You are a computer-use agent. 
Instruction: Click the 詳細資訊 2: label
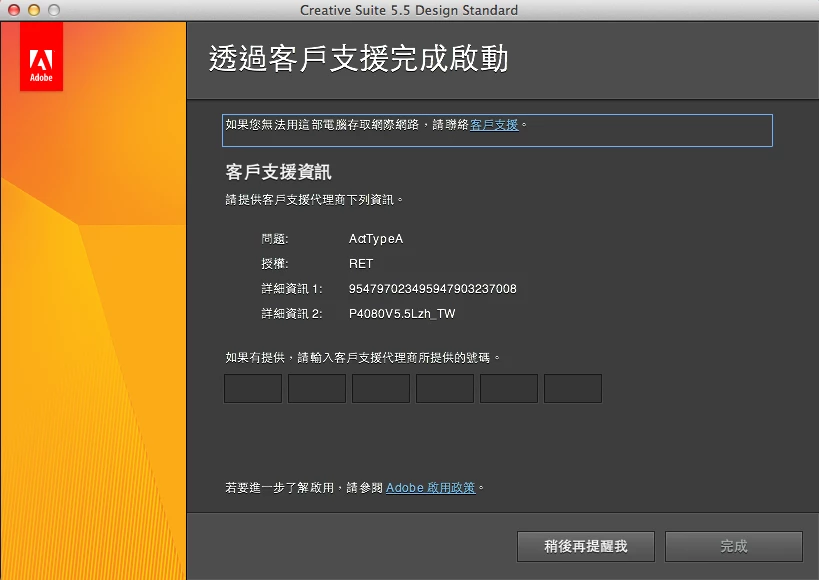(x=291, y=314)
